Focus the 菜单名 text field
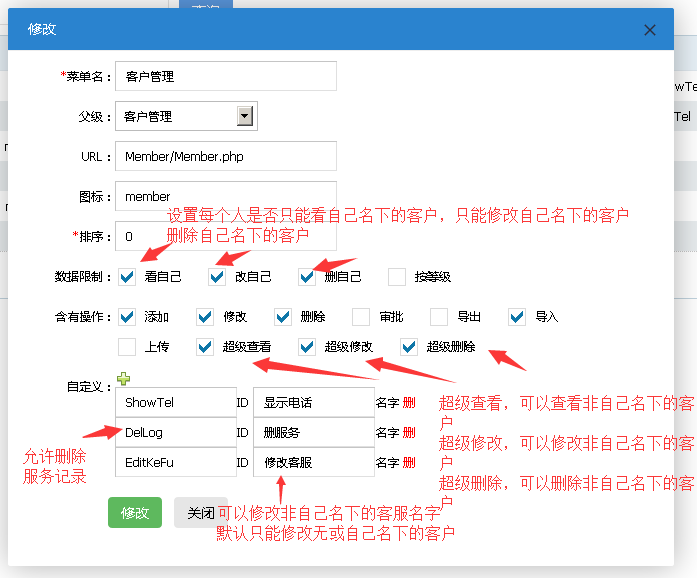The width and height of the screenshot is (697, 578). tap(225, 76)
